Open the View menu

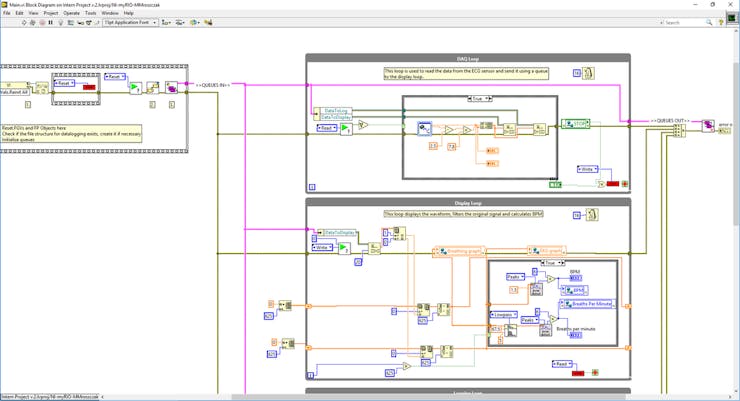click(33, 13)
